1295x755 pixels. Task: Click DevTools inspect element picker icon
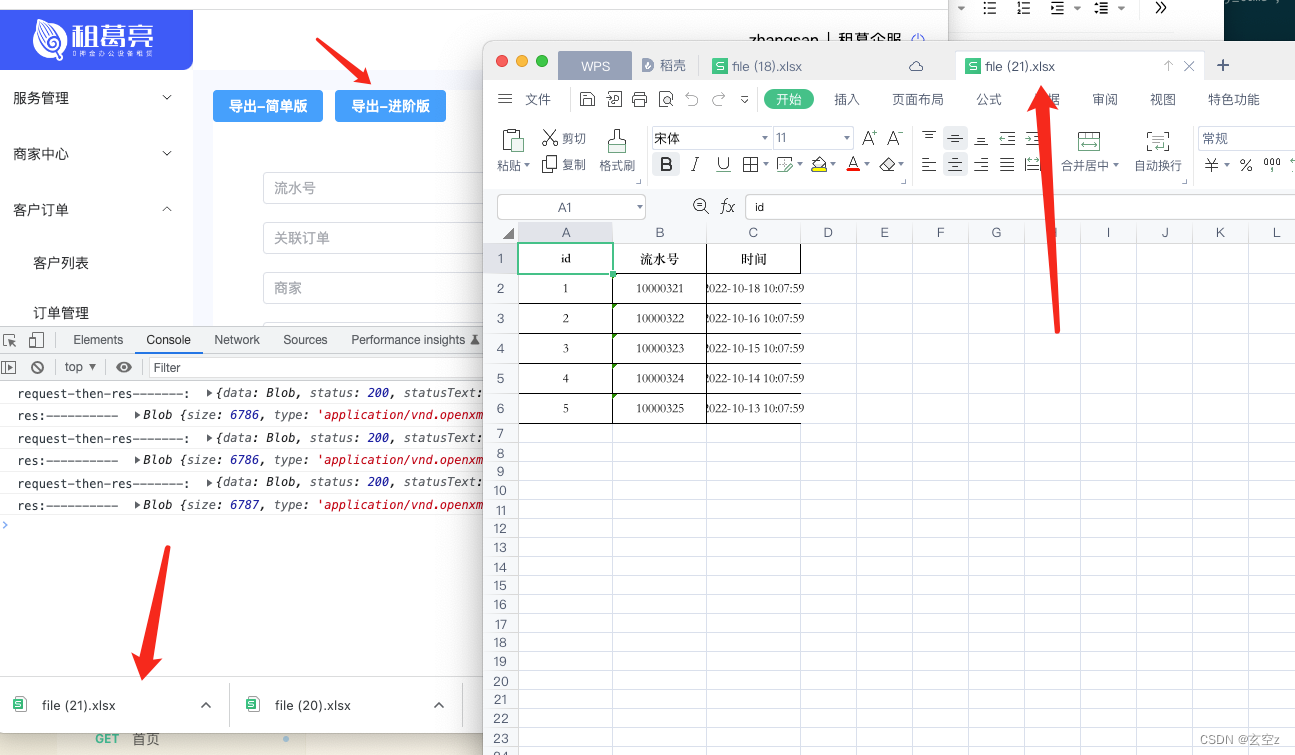tap(10, 340)
